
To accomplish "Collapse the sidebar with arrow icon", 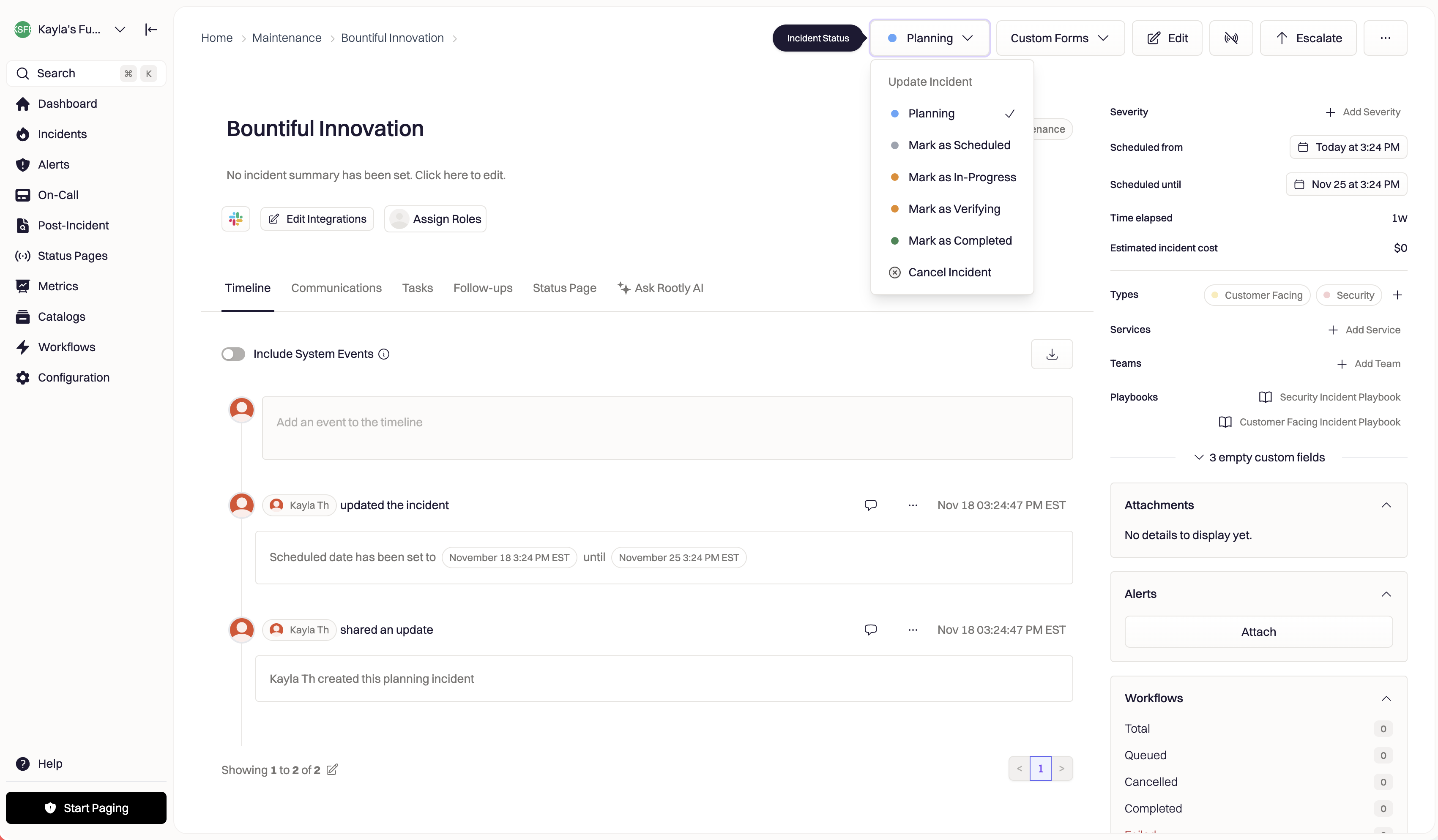I will tap(150, 30).
